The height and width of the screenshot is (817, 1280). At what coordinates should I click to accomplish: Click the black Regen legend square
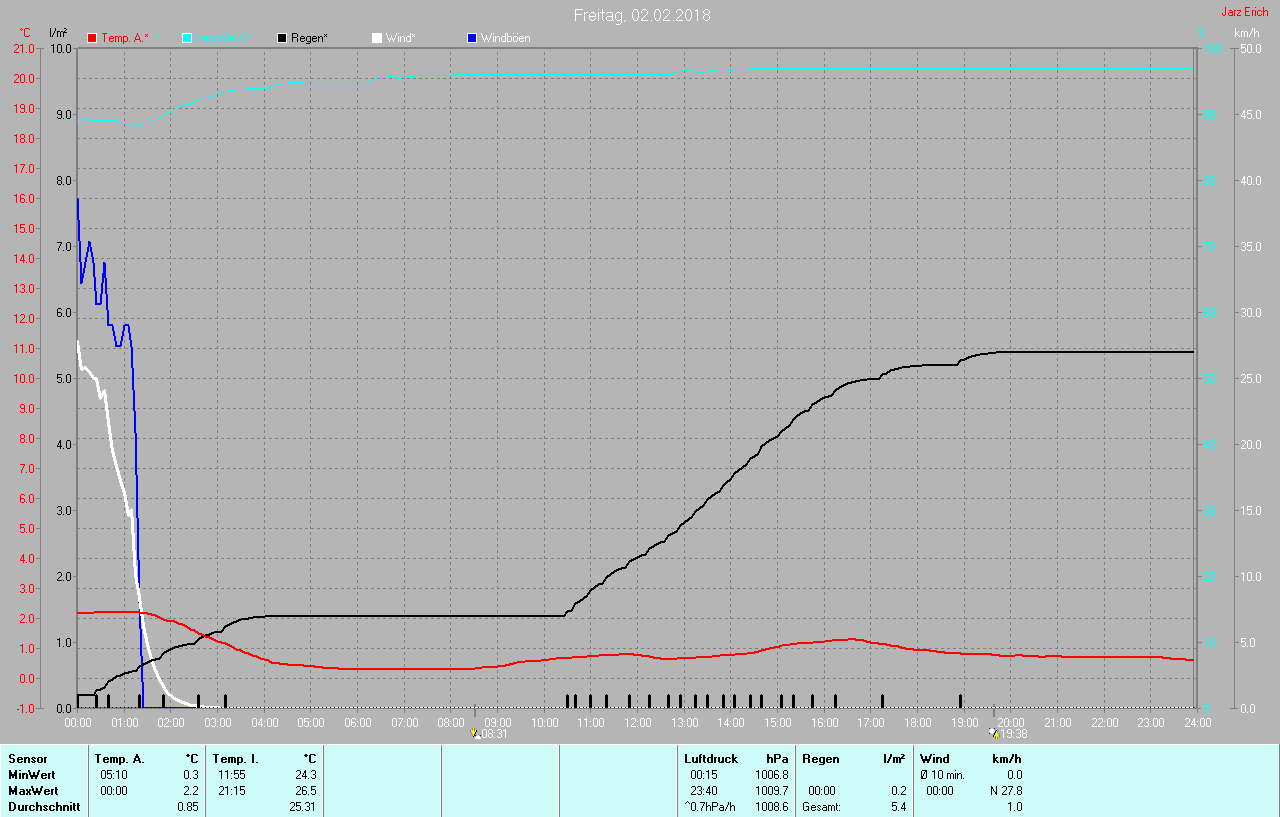pyautogui.click(x=282, y=38)
